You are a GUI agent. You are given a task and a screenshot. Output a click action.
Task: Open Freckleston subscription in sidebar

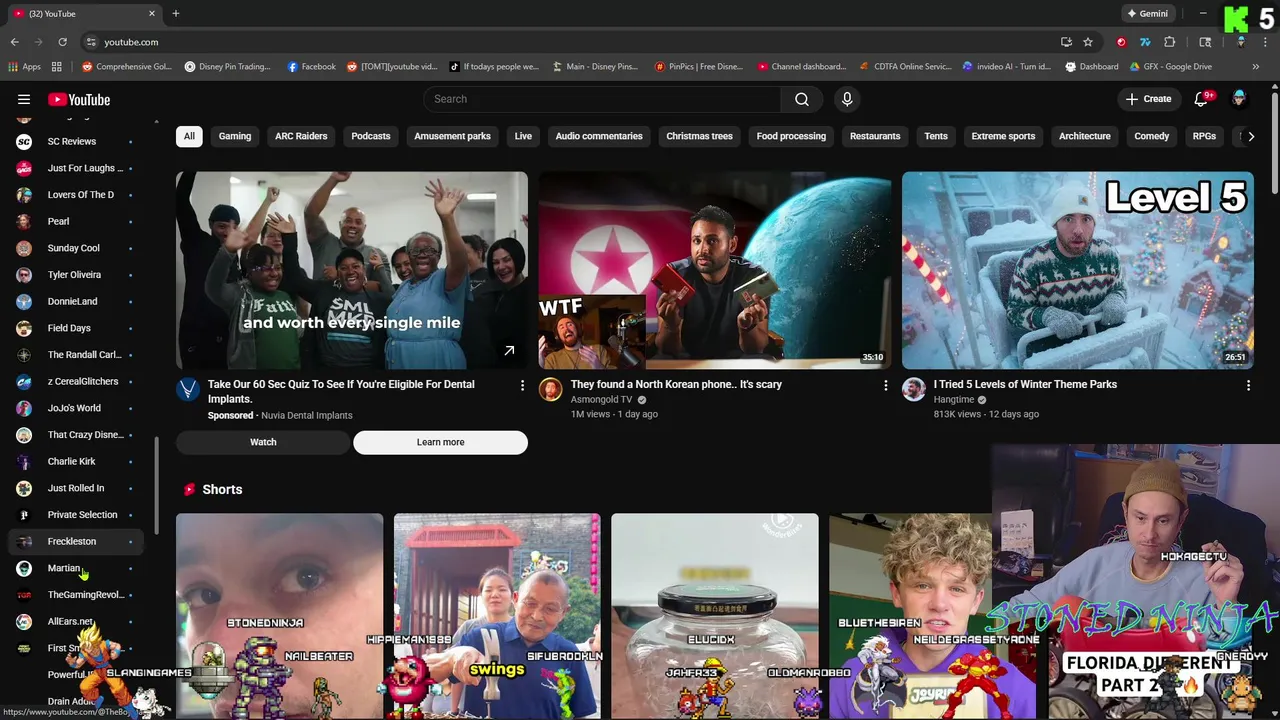coord(76,541)
